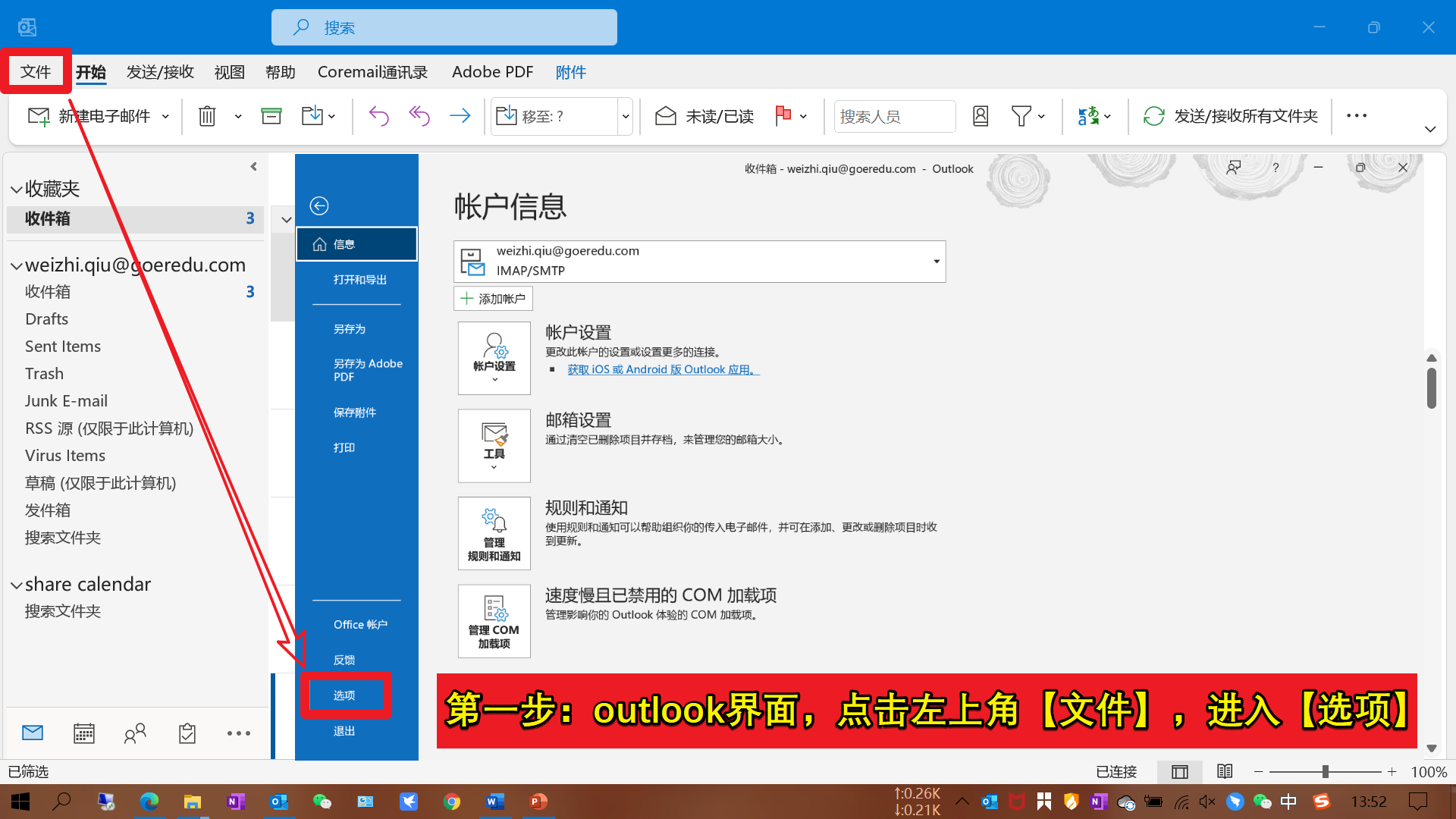
Task: Click the Reply All double-arrow icon
Action: 419,116
